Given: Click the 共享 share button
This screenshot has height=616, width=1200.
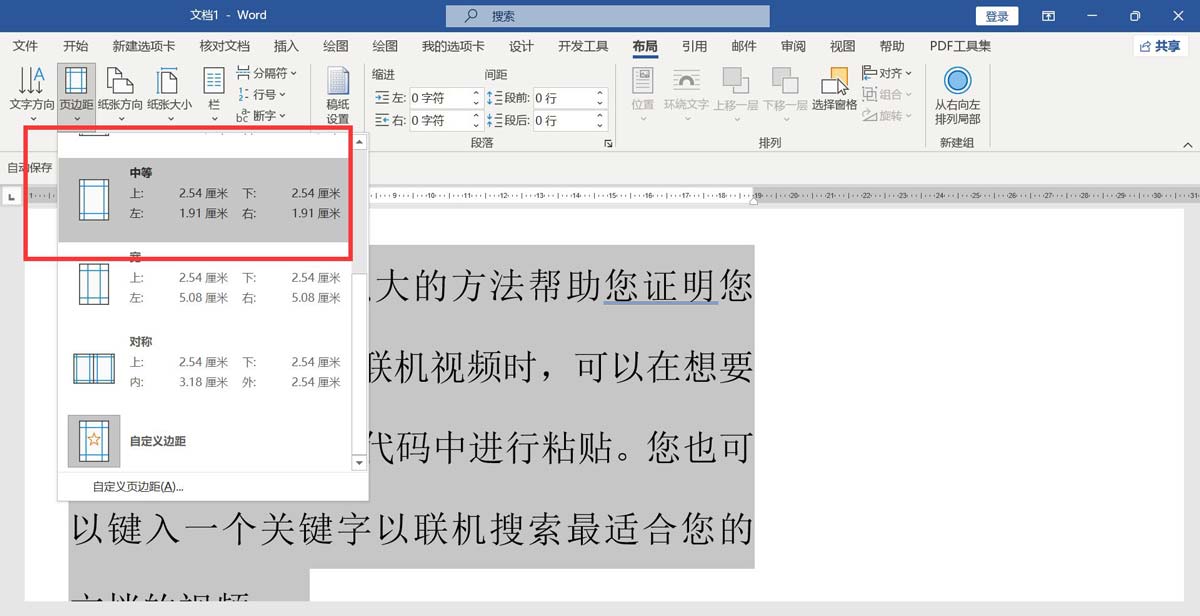Looking at the screenshot, I should [1160, 46].
